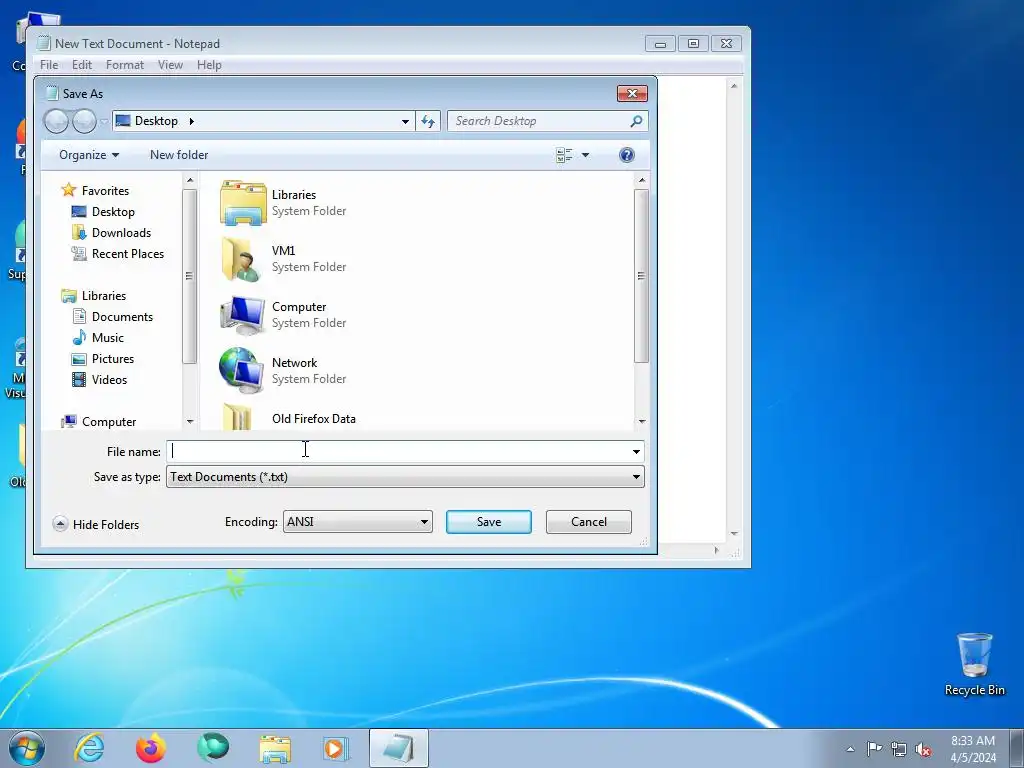The width and height of the screenshot is (1024, 768).
Task: Click the navigation pane scrollbar thumb
Action: [x=189, y=276]
